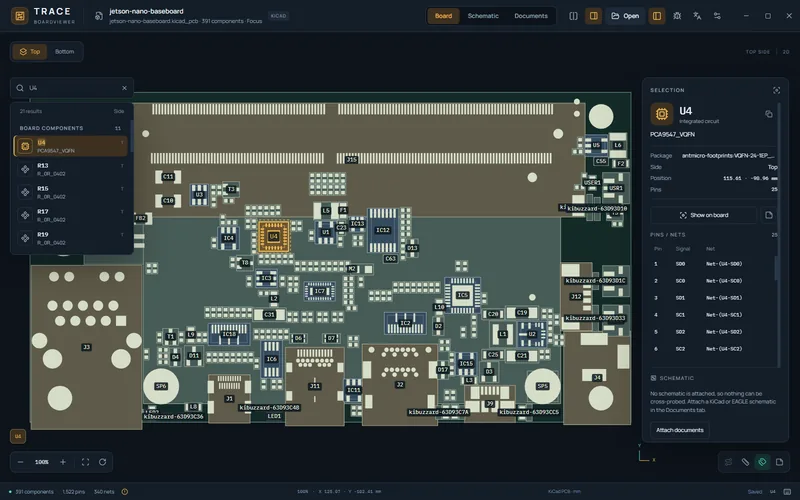800x500 pixels.
Task: Open the language translate icon
Action: (x=697, y=16)
